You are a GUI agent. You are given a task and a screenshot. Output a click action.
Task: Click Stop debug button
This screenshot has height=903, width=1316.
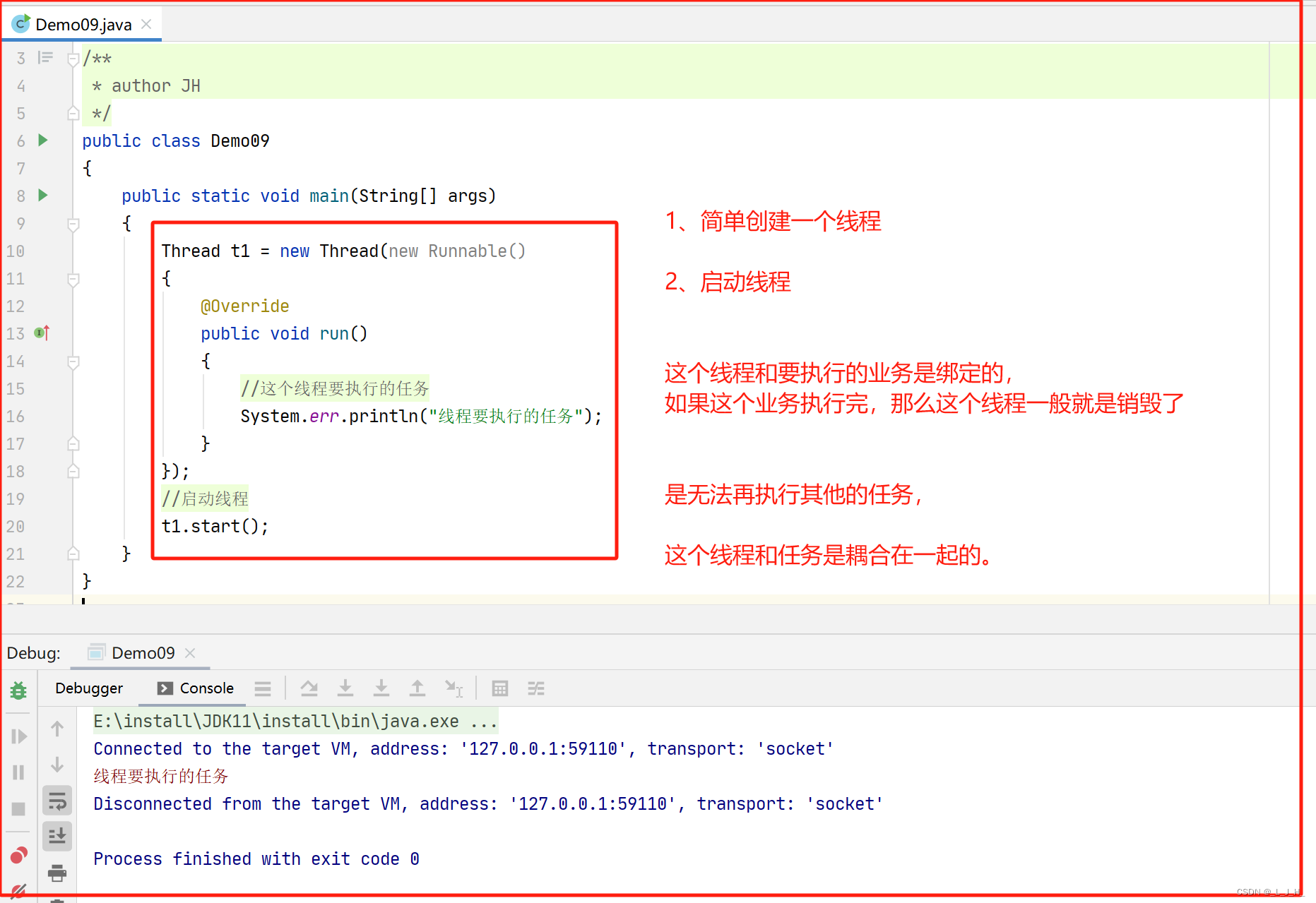tap(18, 809)
